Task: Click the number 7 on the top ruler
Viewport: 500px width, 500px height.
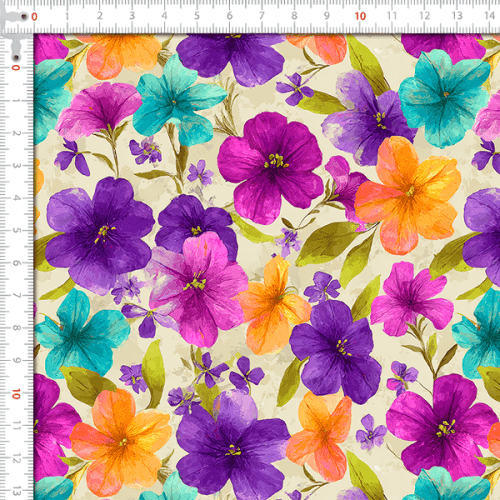Action: [x=262, y=16]
